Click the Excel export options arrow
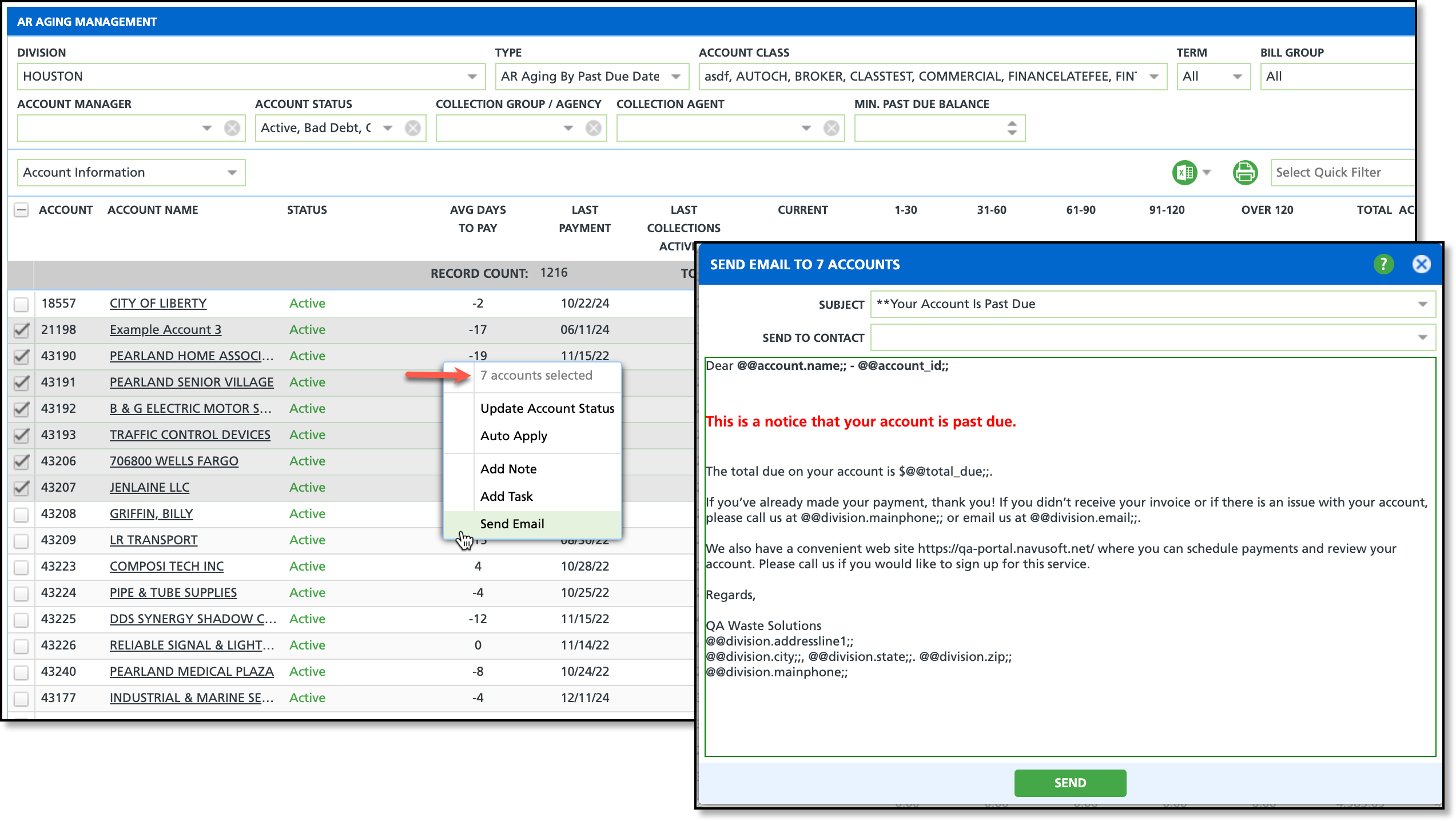Viewport: 1456px width, 821px height. (1207, 172)
